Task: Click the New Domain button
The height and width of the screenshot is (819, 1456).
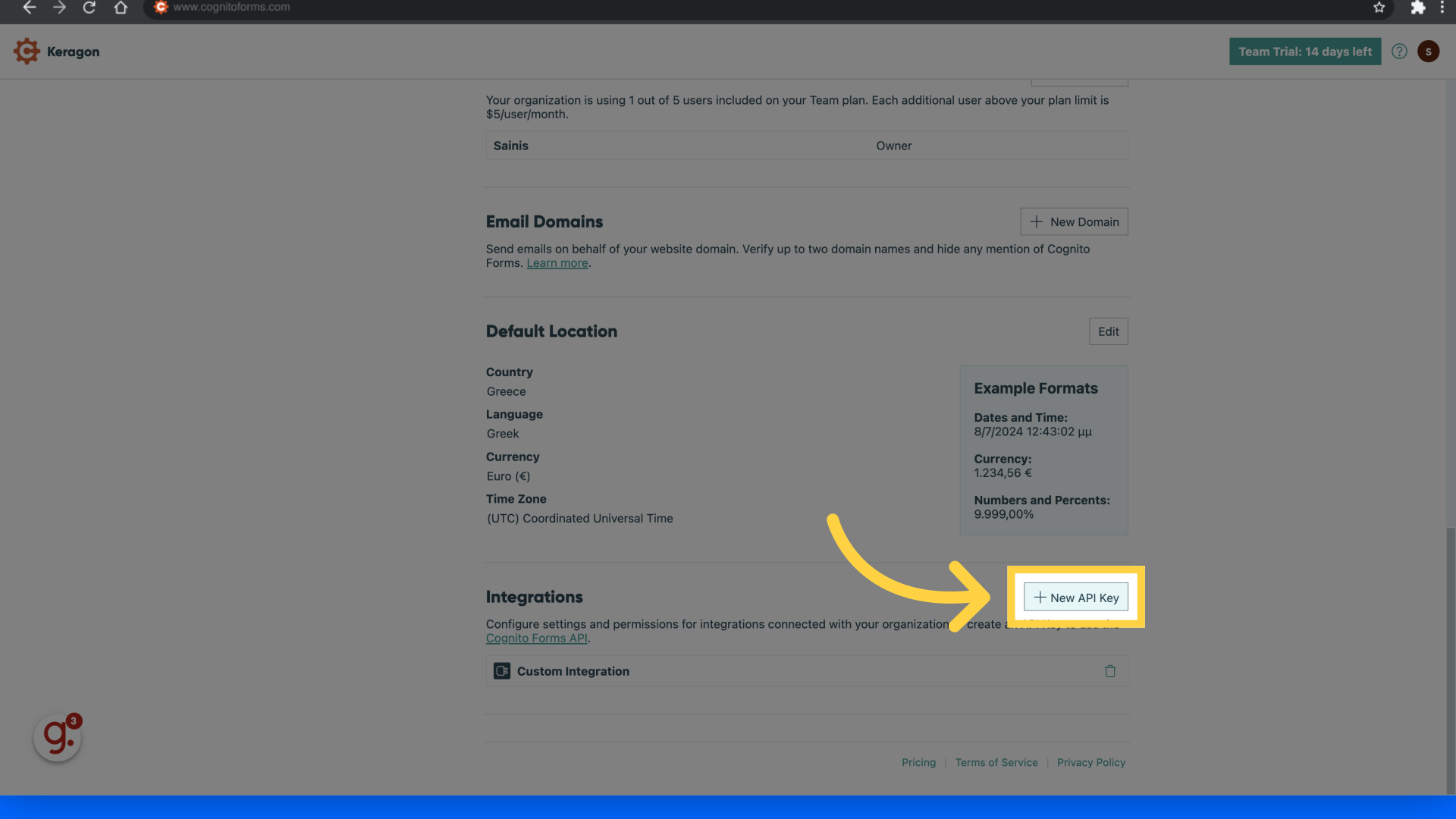Action: pyautogui.click(x=1074, y=221)
